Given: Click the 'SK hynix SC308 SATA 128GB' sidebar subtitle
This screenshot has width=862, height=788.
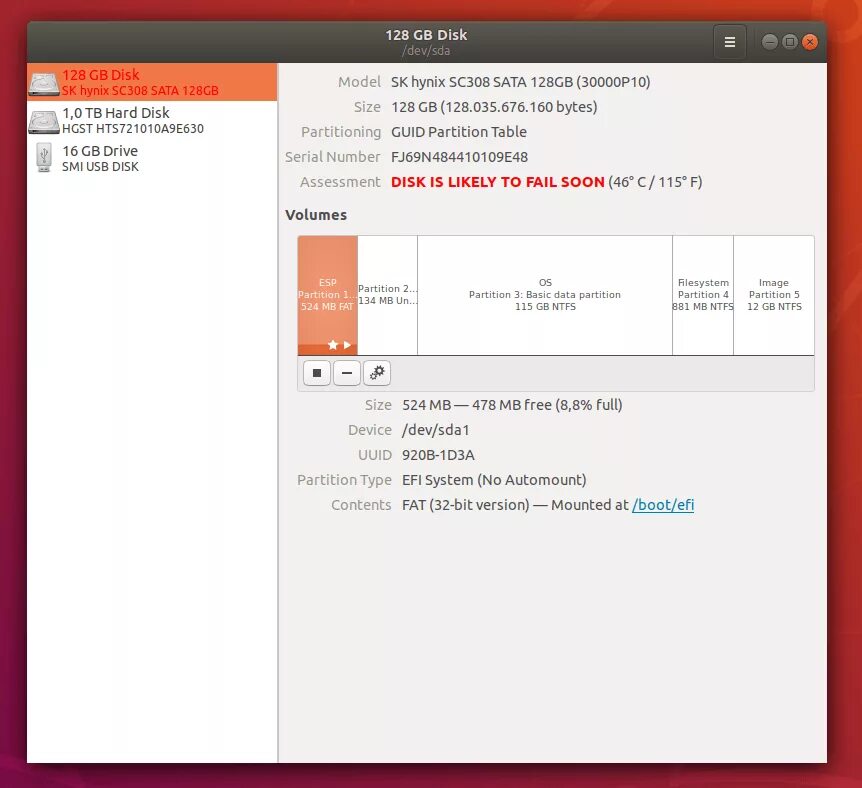Looking at the screenshot, I should (140, 91).
